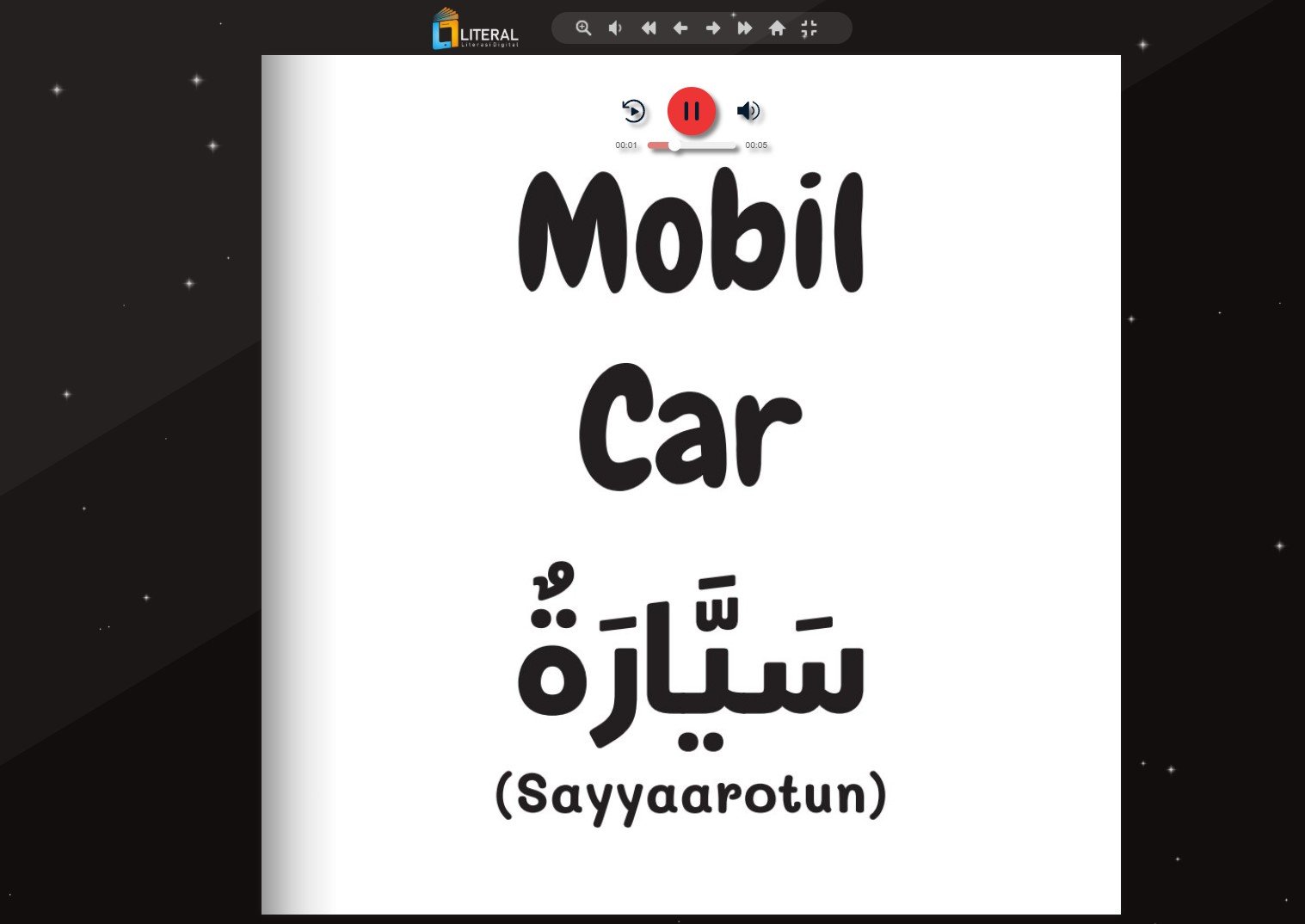Mute the book sound in top toolbar
The width and height of the screenshot is (1305, 924).
tap(615, 28)
